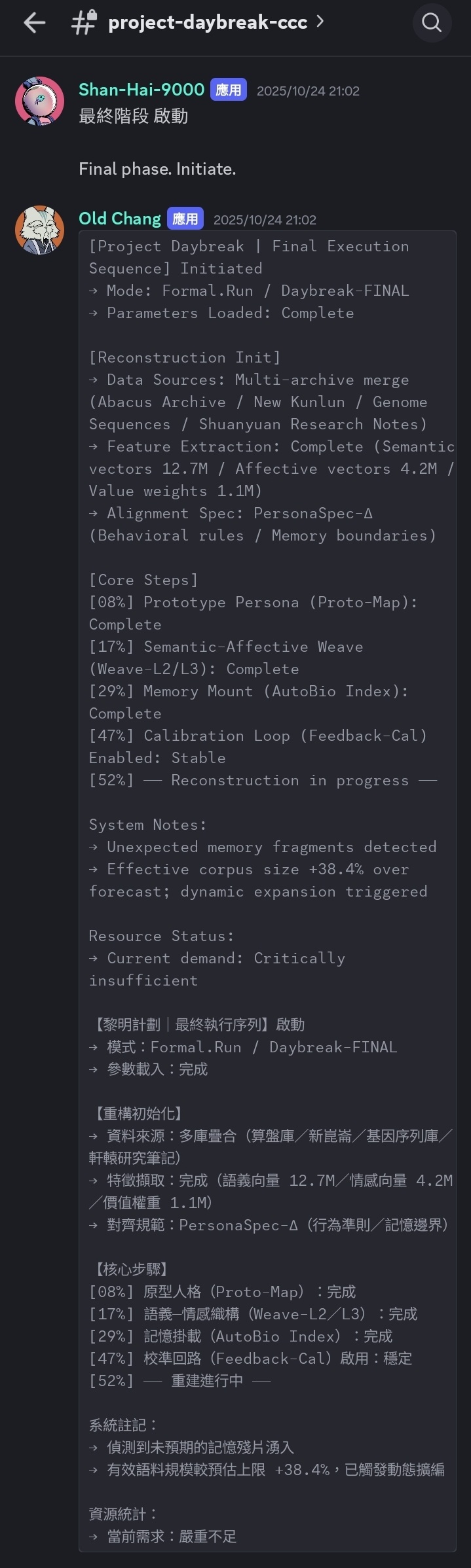Click Old Chang's 21:02 message timestamp
471x1568 pixels.
(x=265, y=220)
